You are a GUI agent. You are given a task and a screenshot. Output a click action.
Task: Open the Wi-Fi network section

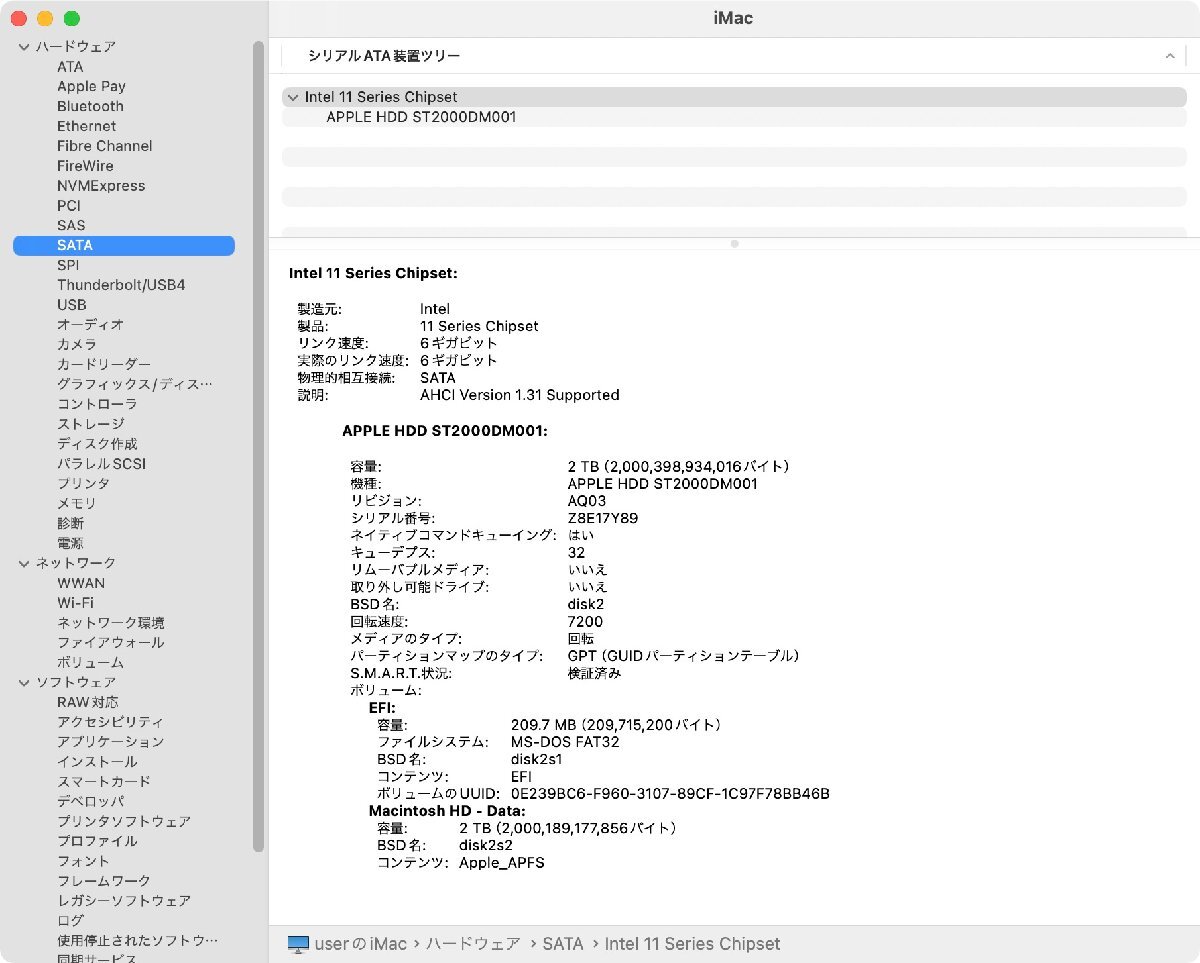pos(75,603)
